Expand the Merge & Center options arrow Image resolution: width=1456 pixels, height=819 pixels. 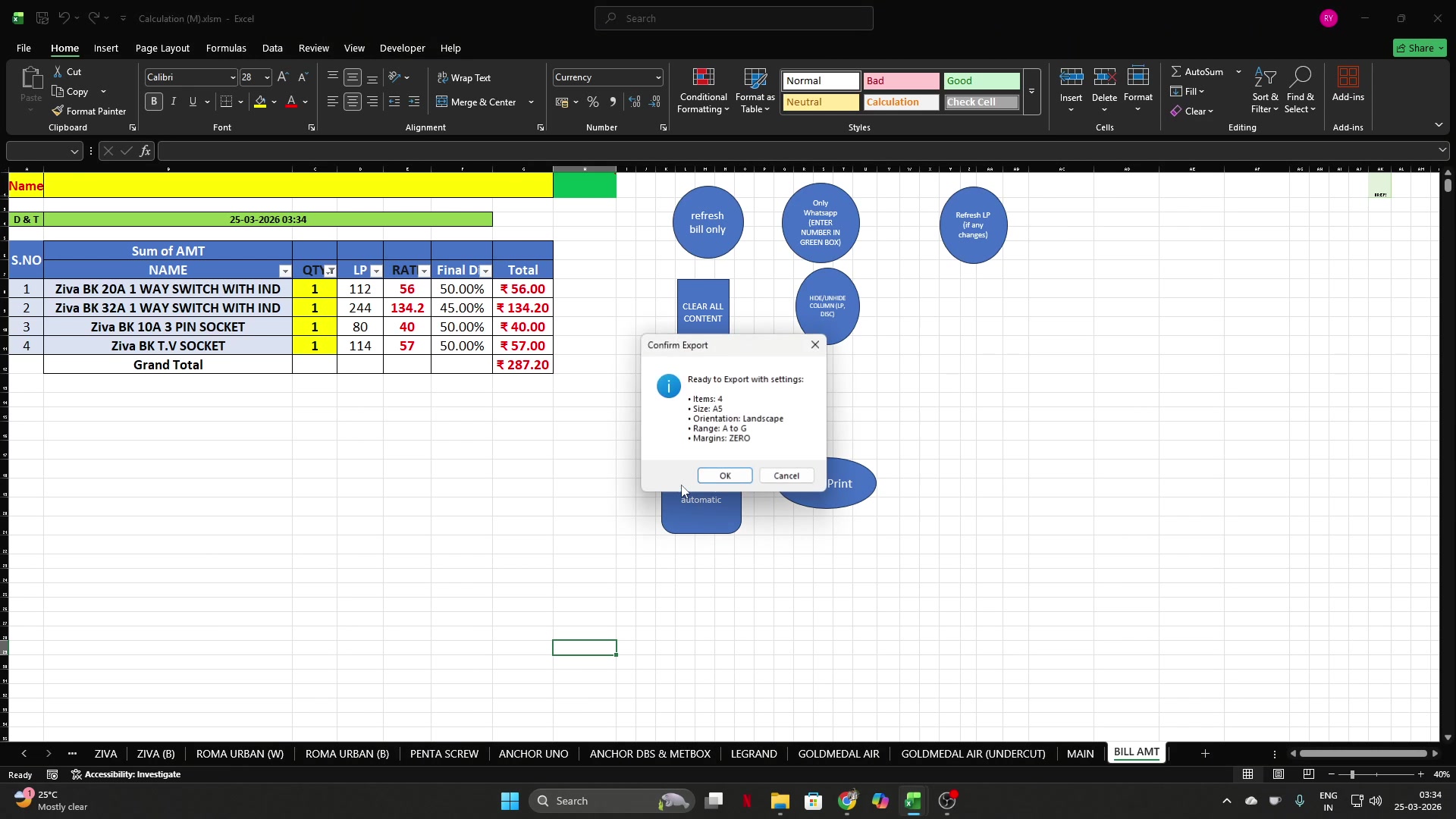coord(531,102)
